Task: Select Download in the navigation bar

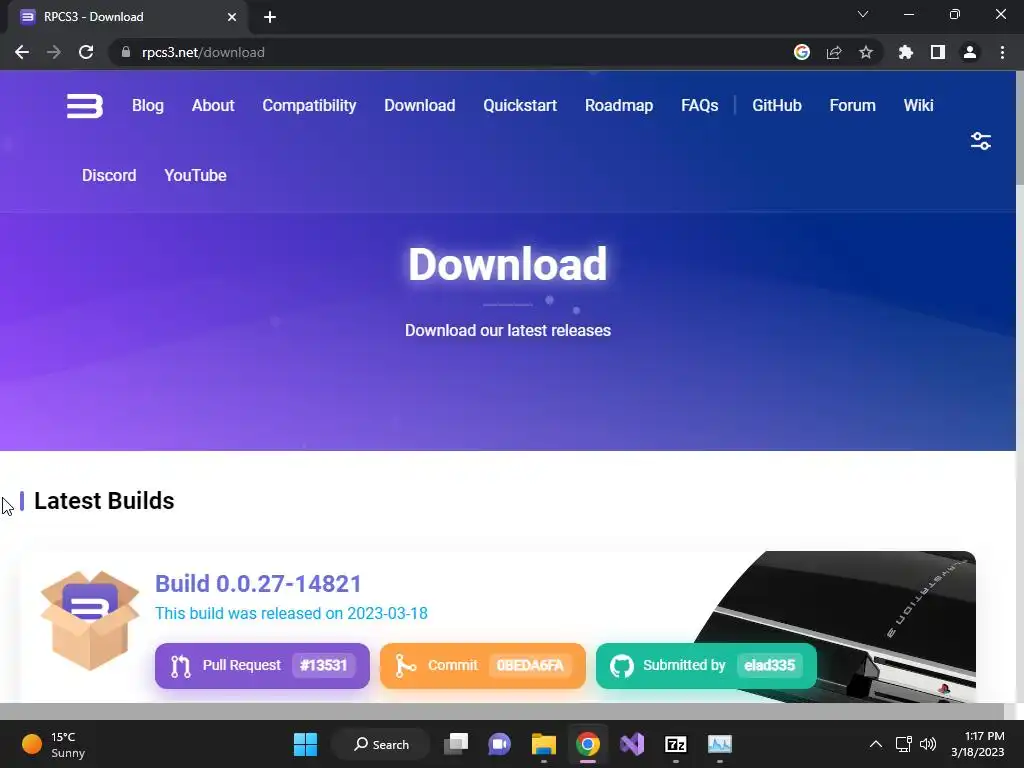Action: point(419,105)
